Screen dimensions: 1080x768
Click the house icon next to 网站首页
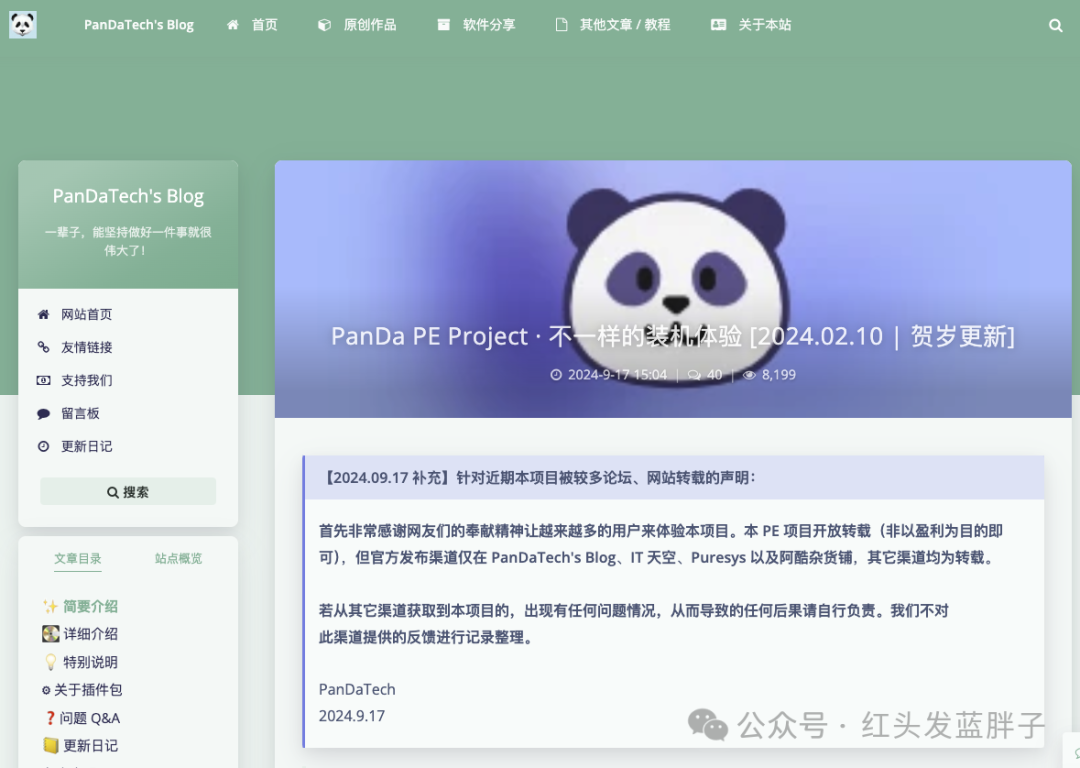pyautogui.click(x=43, y=315)
